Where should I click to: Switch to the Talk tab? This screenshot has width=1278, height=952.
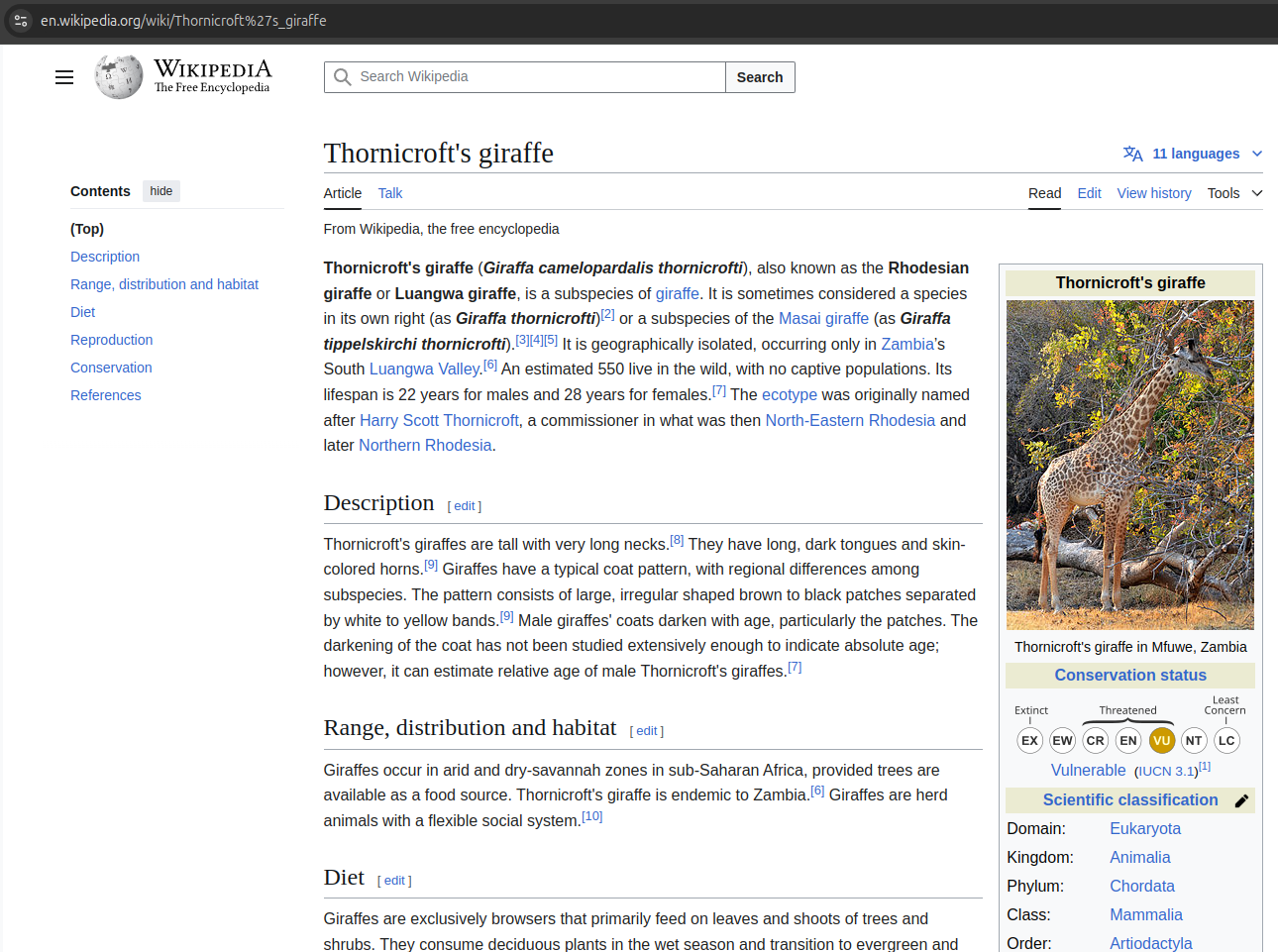point(389,193)
